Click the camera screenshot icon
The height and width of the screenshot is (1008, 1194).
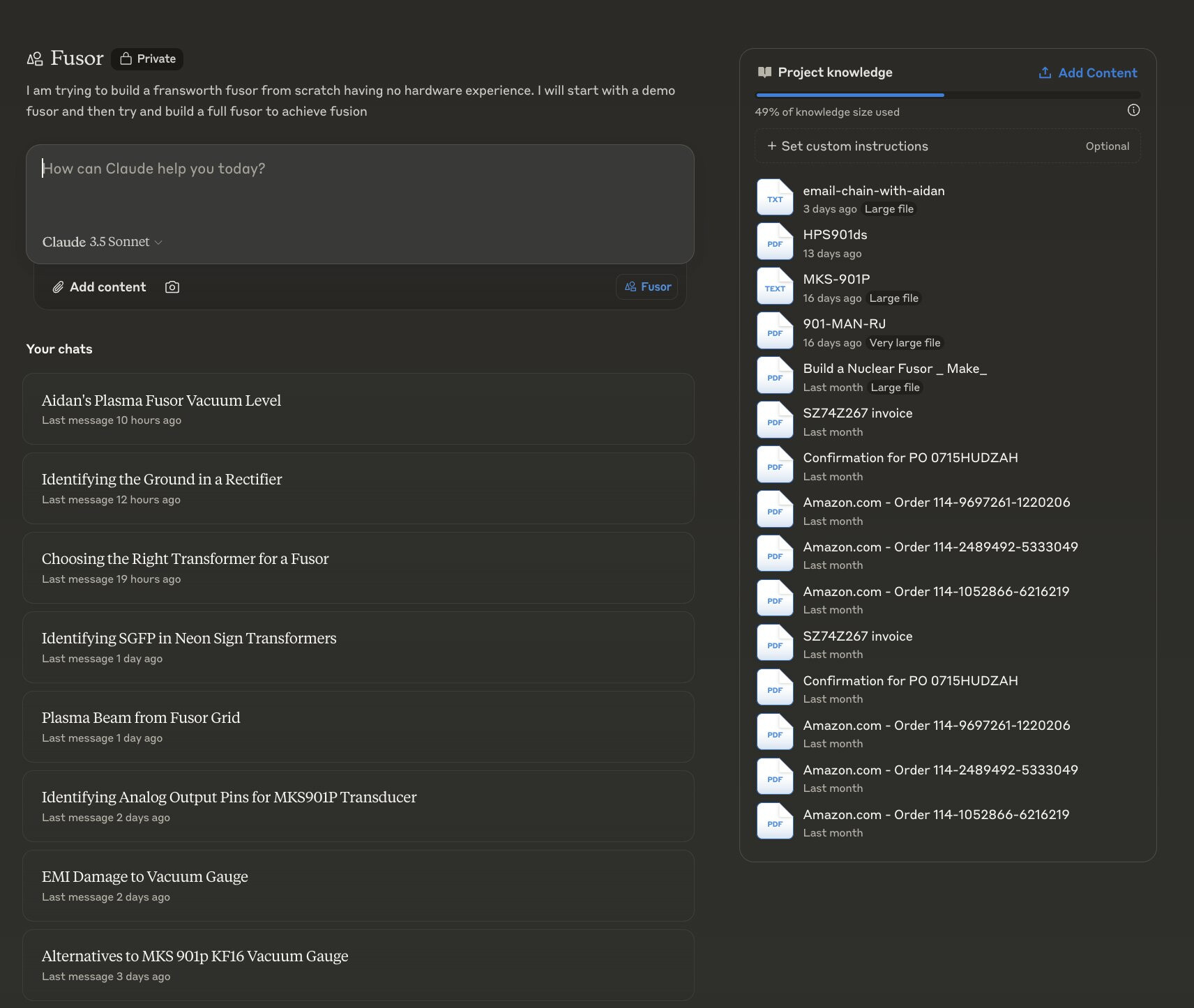coord(172,287)
